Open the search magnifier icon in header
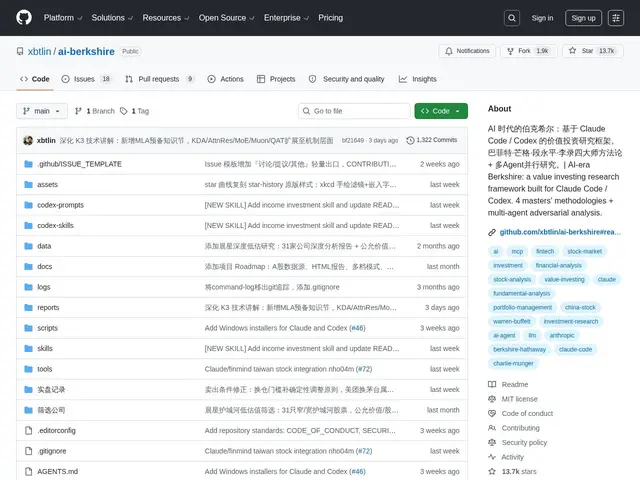 (x=511, y=18)
